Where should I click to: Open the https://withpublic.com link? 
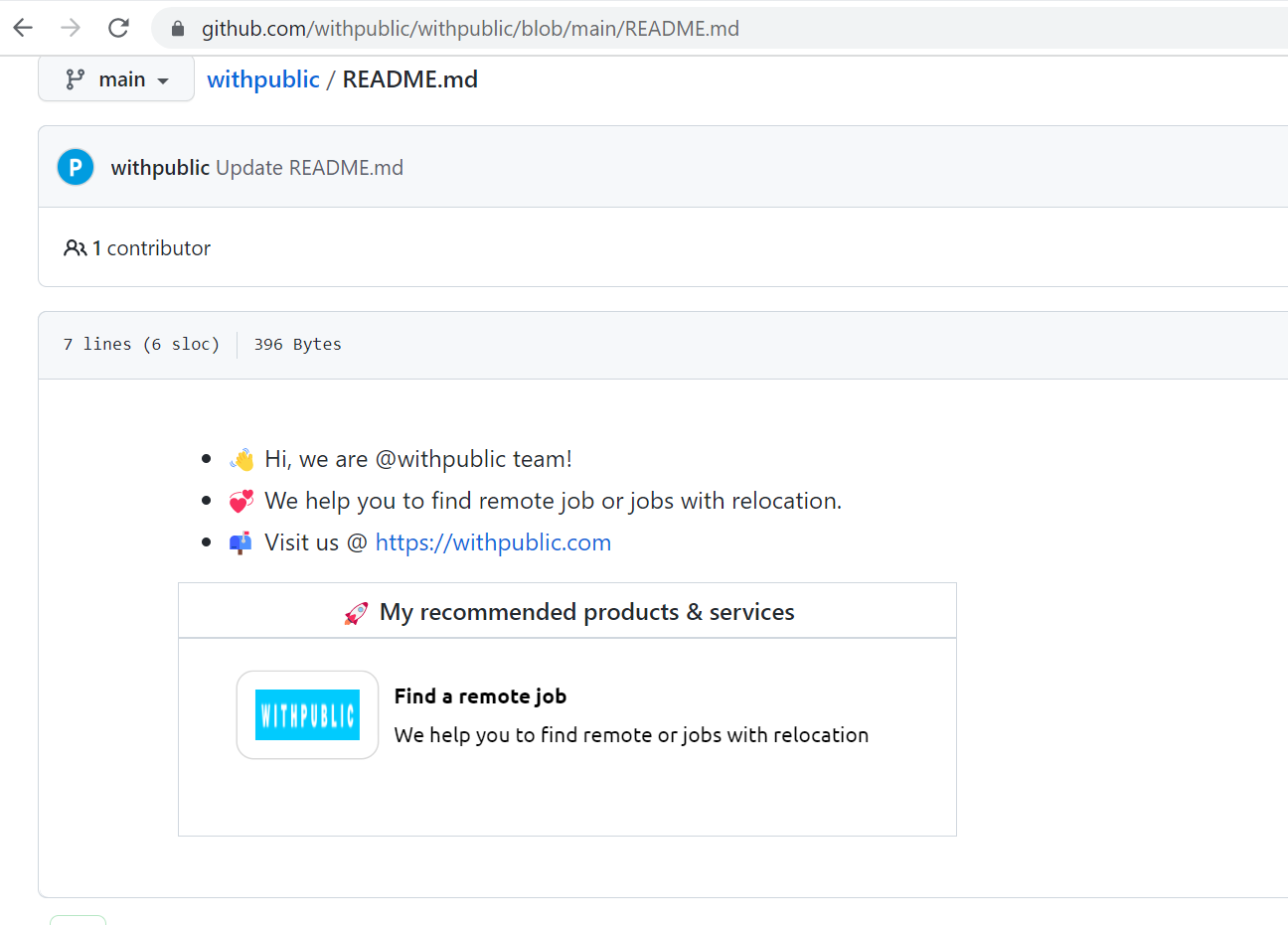[x=493, y=542]
